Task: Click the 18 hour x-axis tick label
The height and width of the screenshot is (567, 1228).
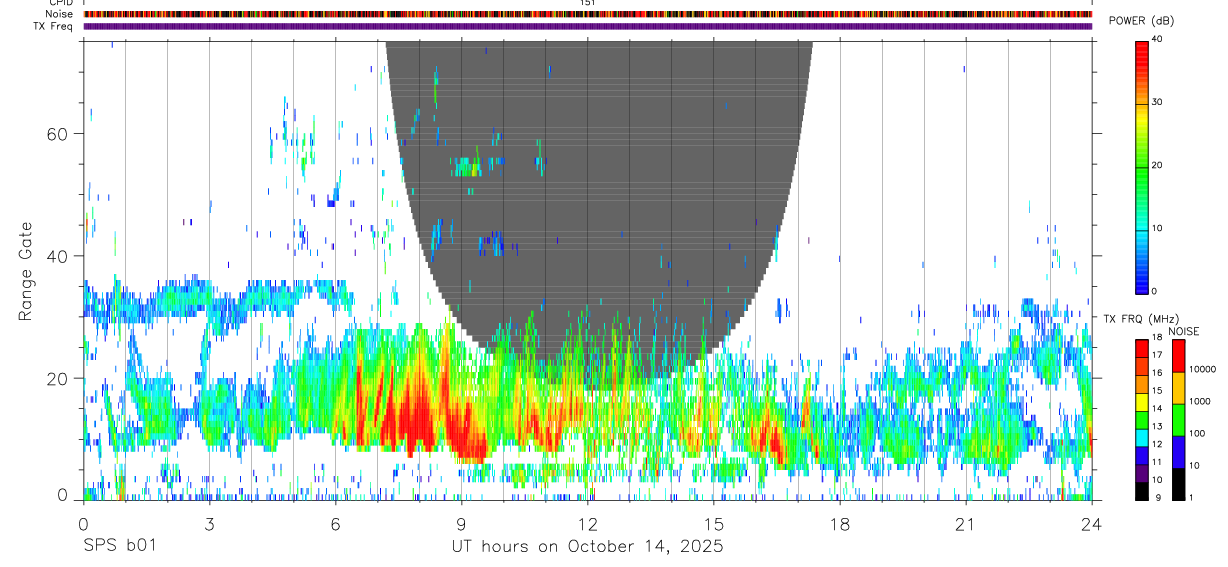Action: click(x=840, y=524)
